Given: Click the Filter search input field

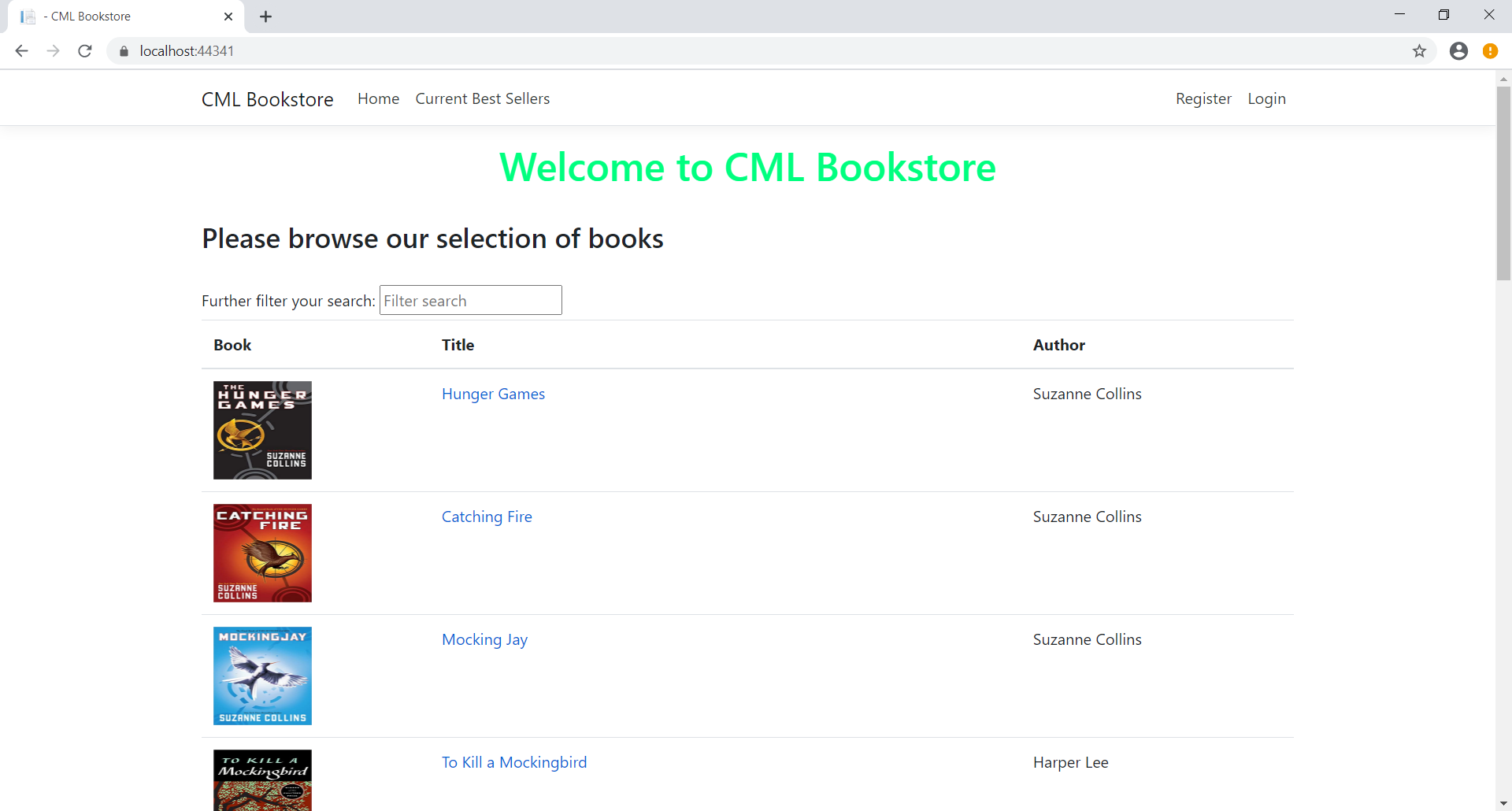Looking at the screenshot, I should 470,300.
